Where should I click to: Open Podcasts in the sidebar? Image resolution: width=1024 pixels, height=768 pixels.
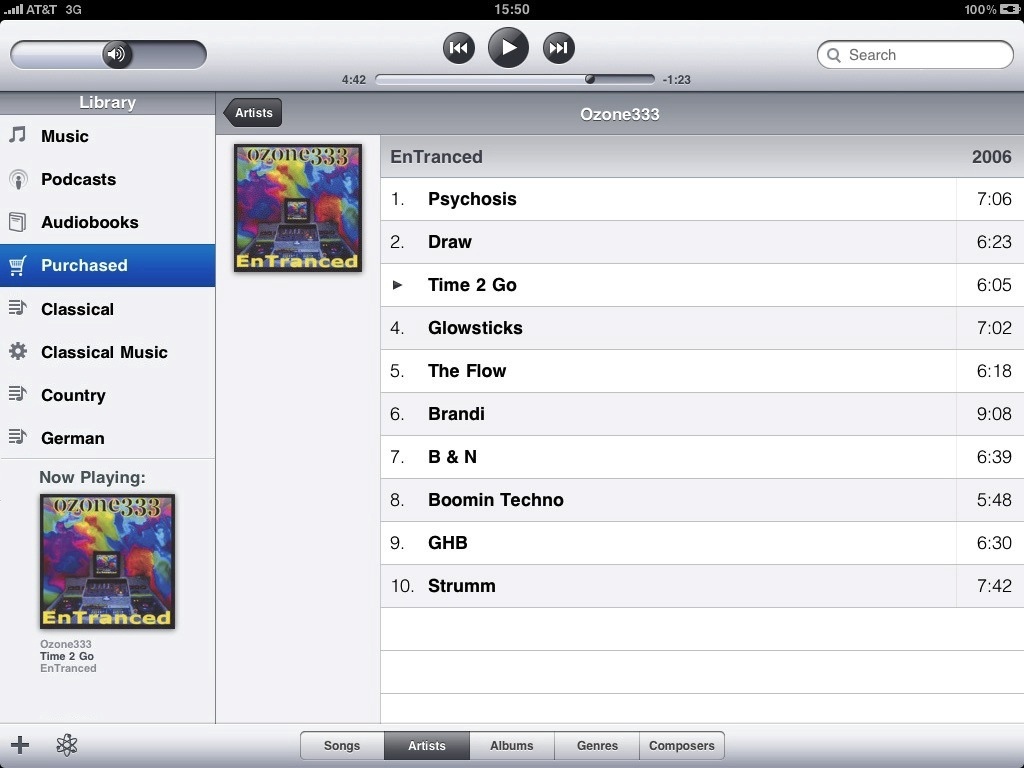(x=78, y=179)
